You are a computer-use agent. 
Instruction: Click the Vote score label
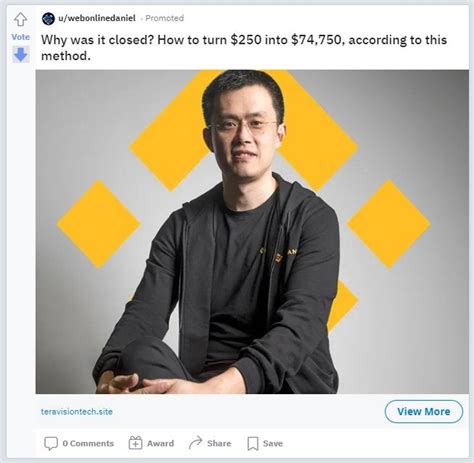21,37
